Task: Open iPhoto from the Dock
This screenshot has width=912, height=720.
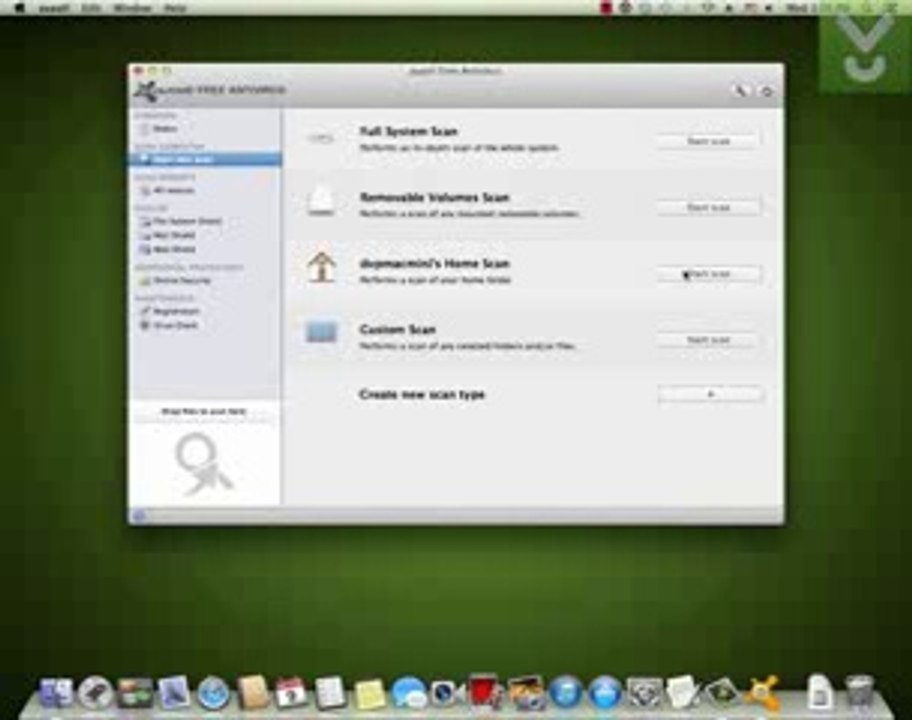Action: pos(526,693)
